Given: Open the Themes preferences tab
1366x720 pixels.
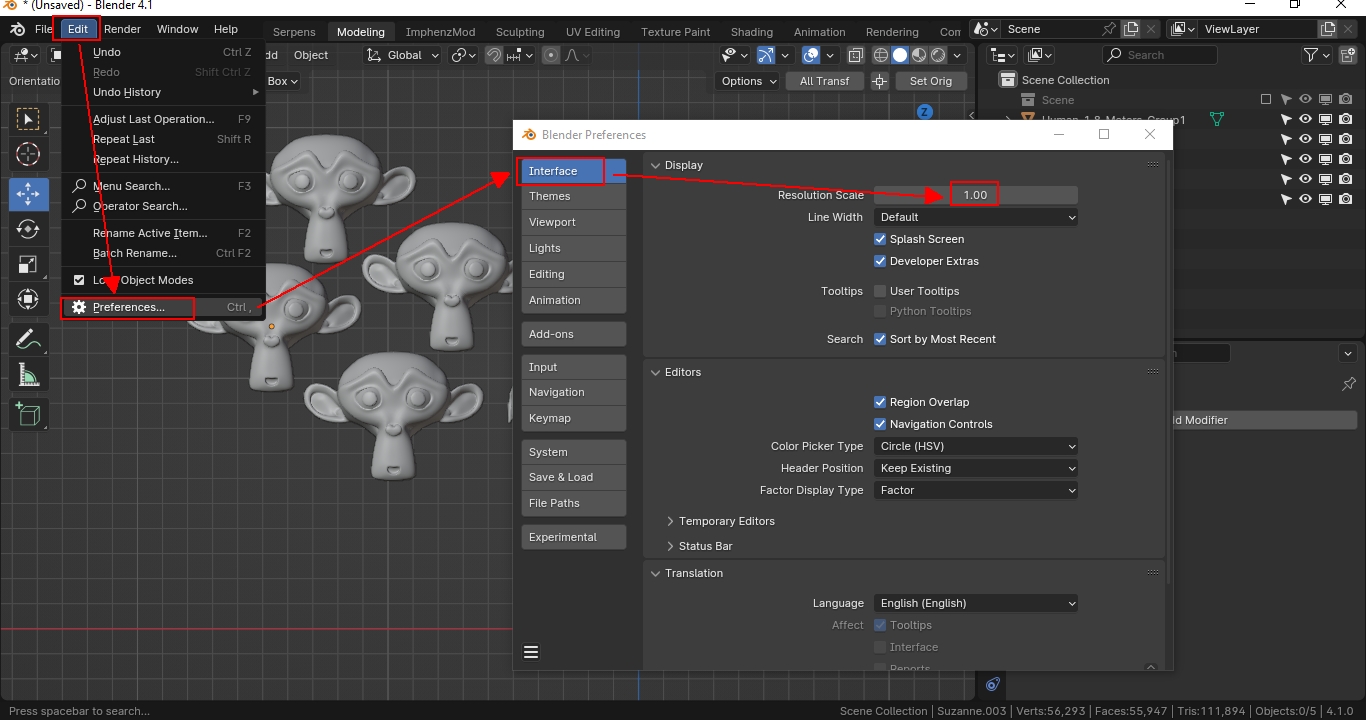Looking at the screenshot, I should pyautogui.click(x=572, y=196).
